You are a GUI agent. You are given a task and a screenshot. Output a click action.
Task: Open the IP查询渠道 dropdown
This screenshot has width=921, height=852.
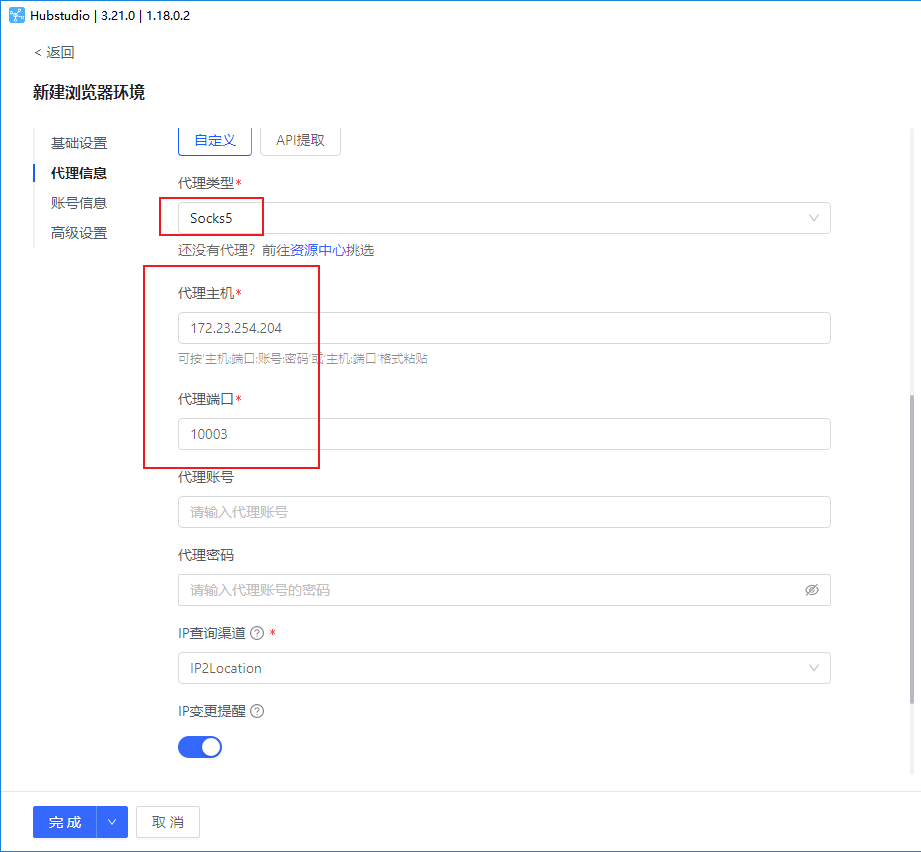click(x=500, y=668)
